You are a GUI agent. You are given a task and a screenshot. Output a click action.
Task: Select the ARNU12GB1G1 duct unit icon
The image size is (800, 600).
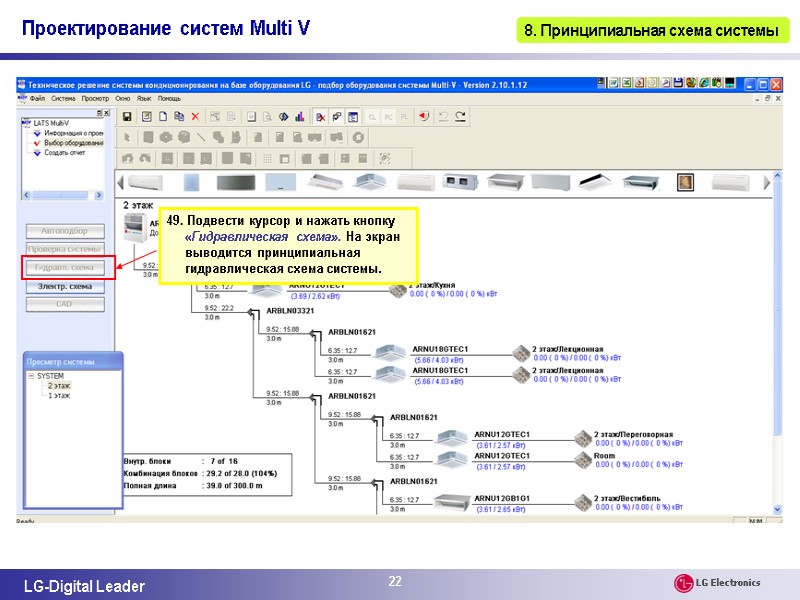pos(453,503)
